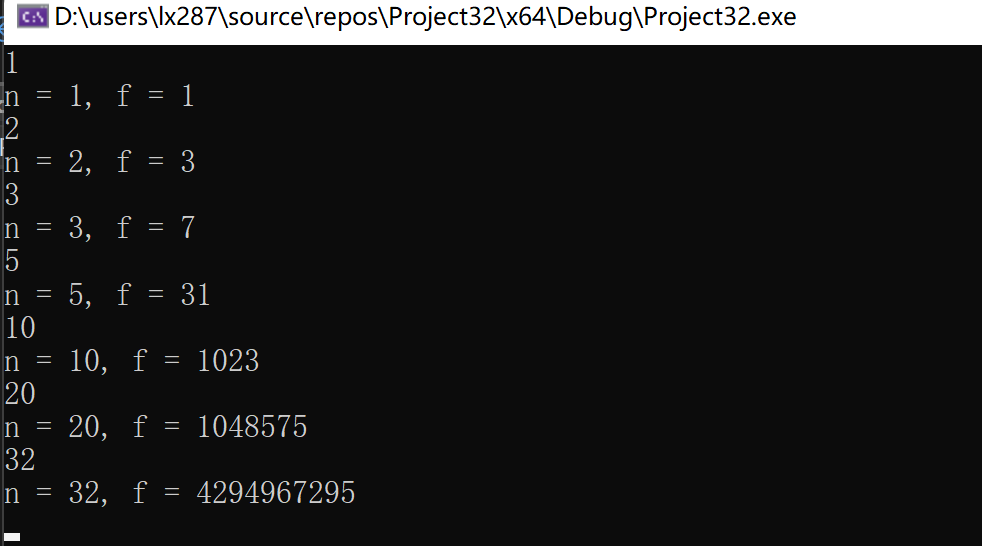
Task: Click the result value 1048575
Action: pyautogui.click(x=252, y=427)
